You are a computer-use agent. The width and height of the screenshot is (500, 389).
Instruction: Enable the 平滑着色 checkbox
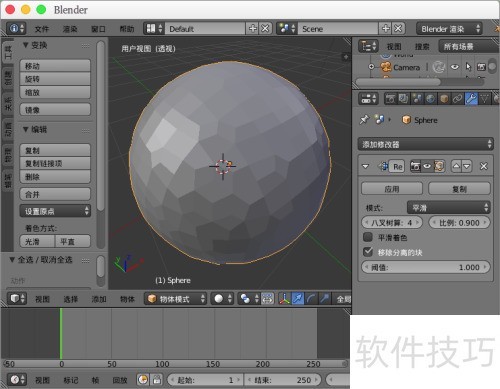click(x=368, y=237)
